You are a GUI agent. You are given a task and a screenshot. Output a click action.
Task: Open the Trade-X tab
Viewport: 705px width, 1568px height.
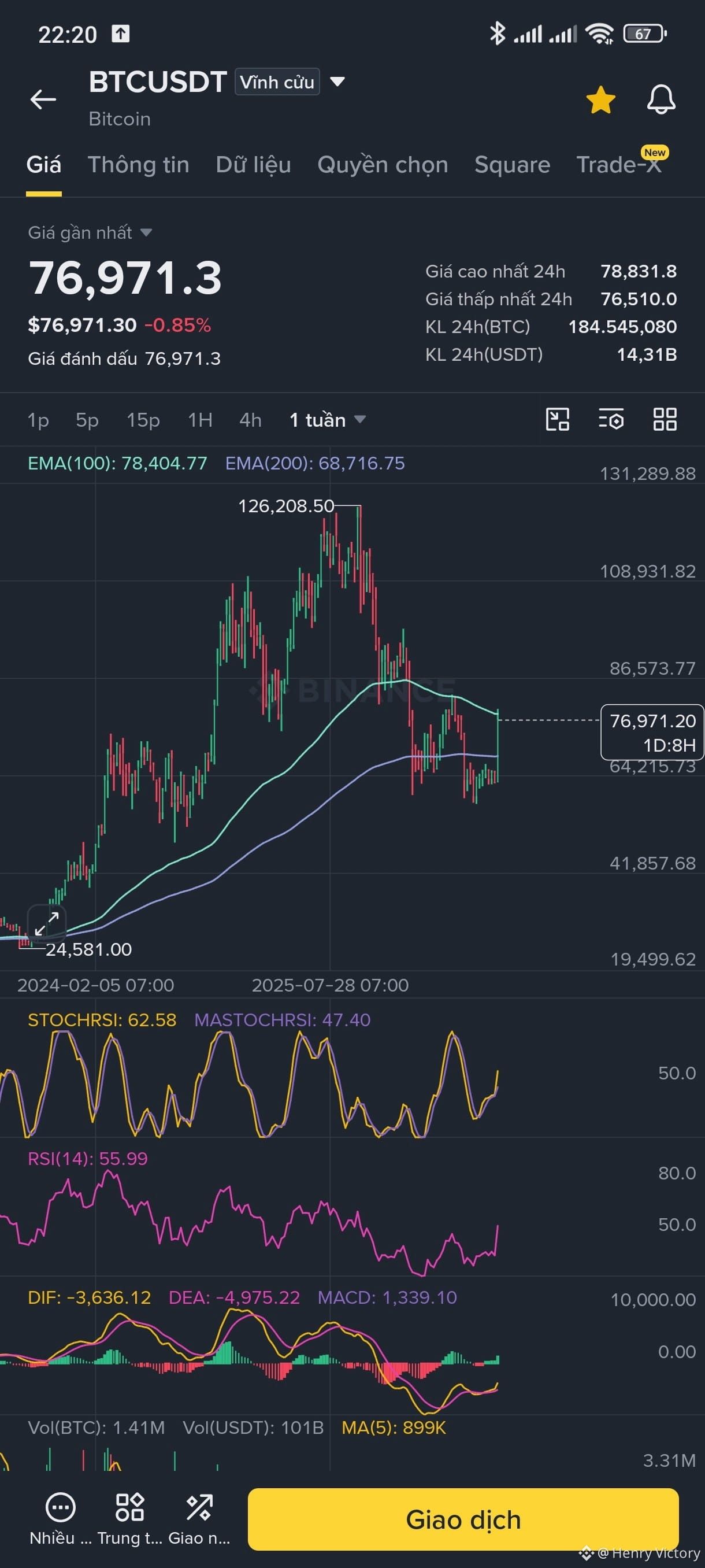(619, 165)
